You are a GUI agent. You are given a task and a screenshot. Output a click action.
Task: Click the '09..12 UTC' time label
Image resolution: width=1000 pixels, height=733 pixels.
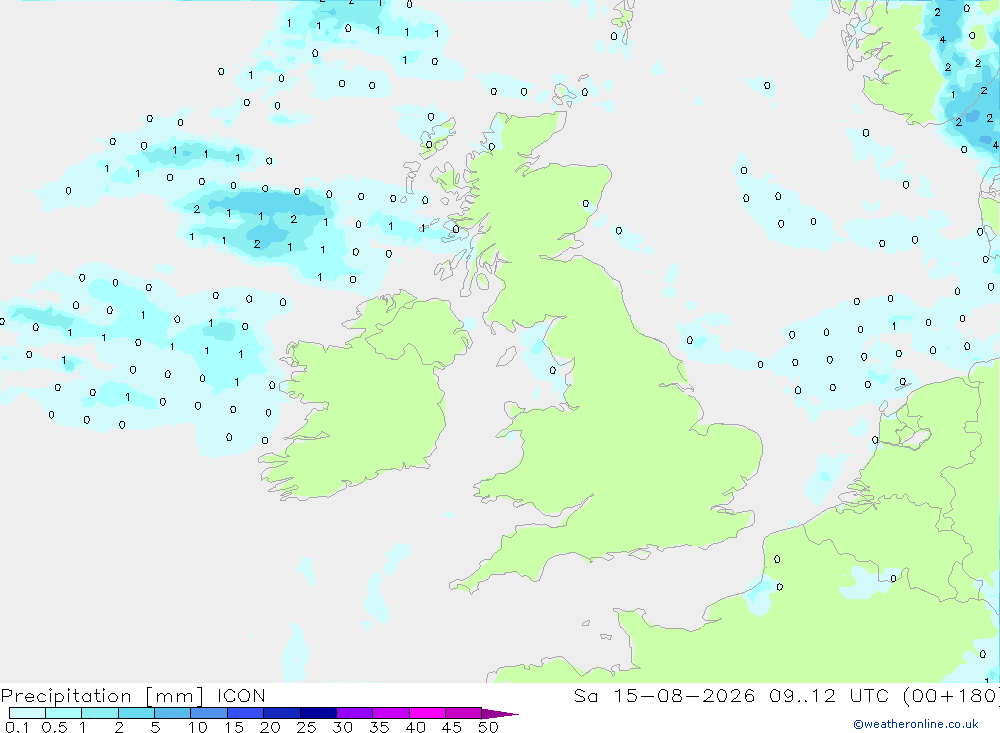tap(828, 696)
